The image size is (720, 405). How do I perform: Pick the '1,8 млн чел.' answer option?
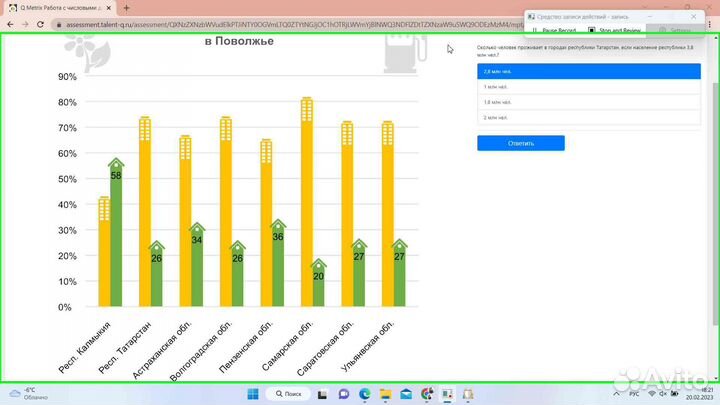point(588,102)
